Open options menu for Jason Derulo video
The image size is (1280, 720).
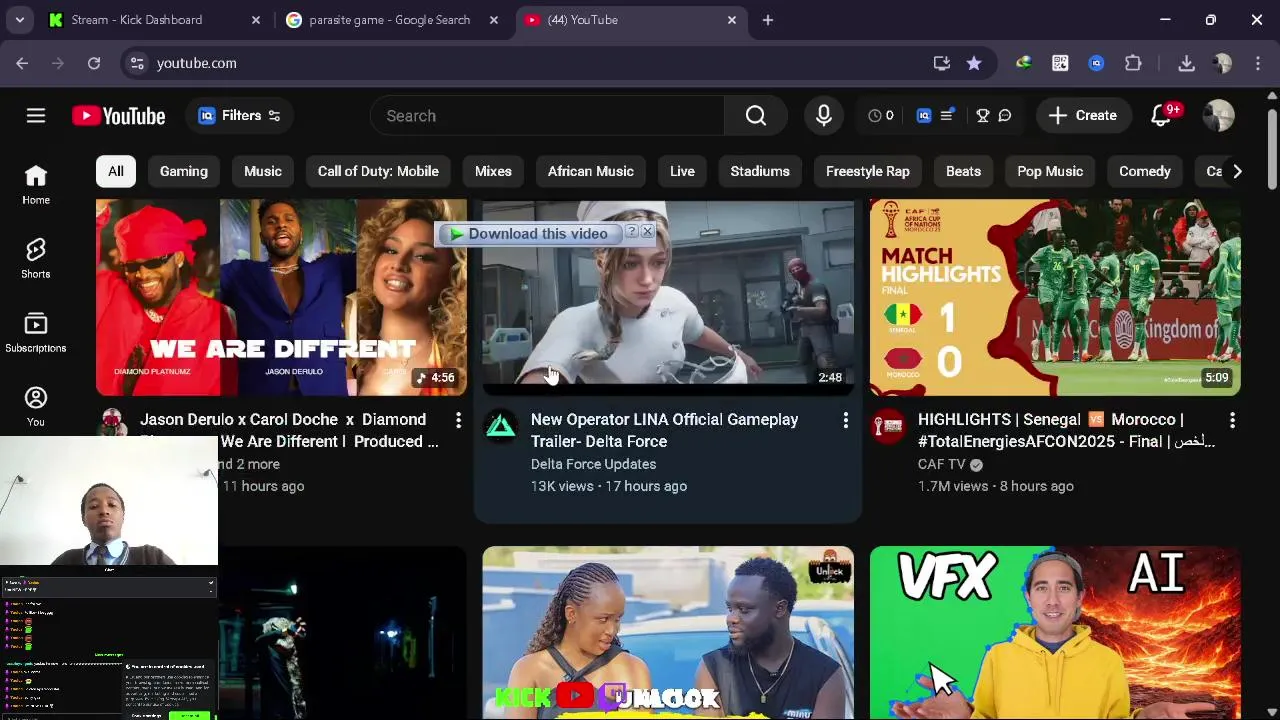[x=458, y=420]
